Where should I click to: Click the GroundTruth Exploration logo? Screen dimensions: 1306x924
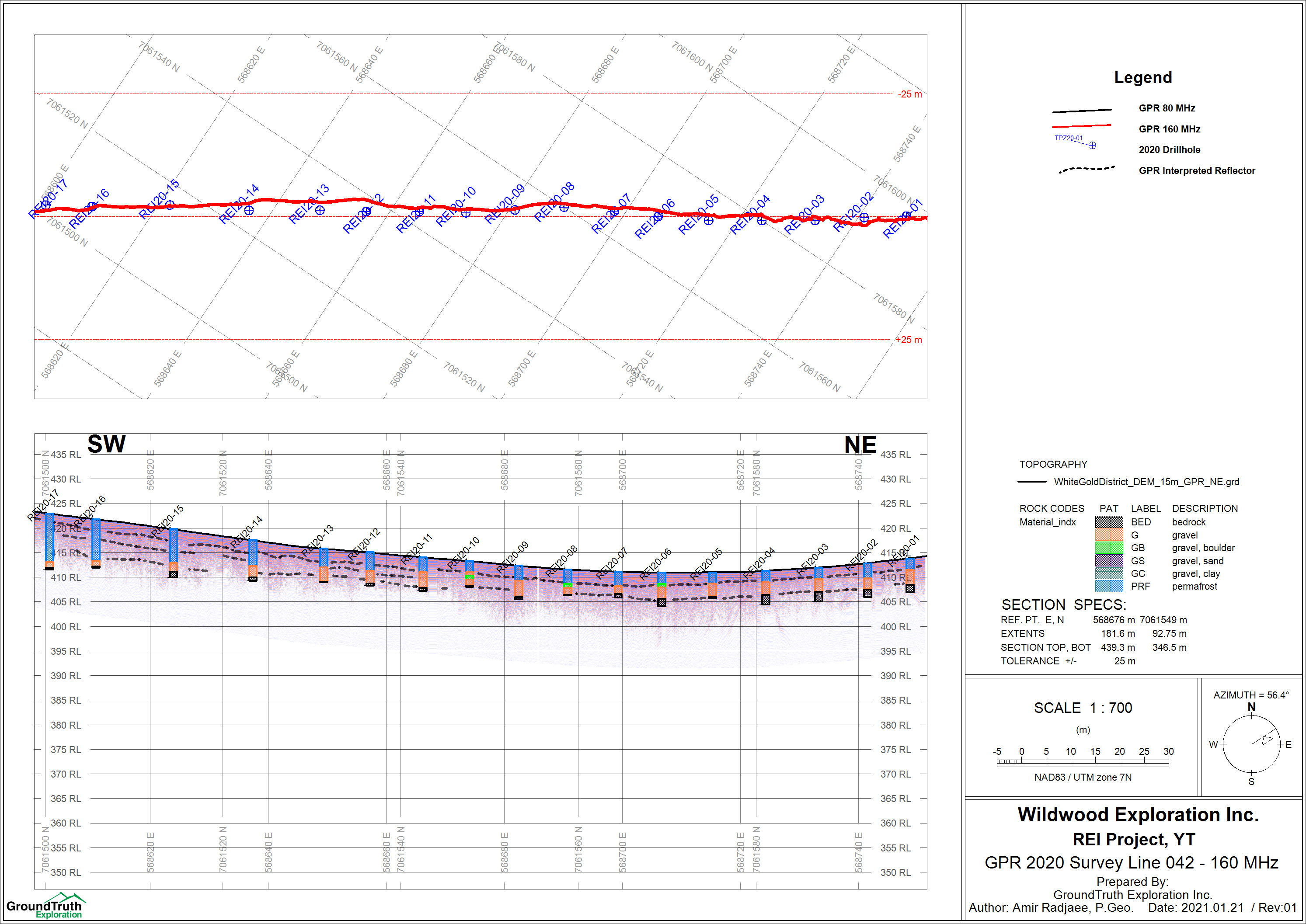pyautogui.click(x=45, y=906)
